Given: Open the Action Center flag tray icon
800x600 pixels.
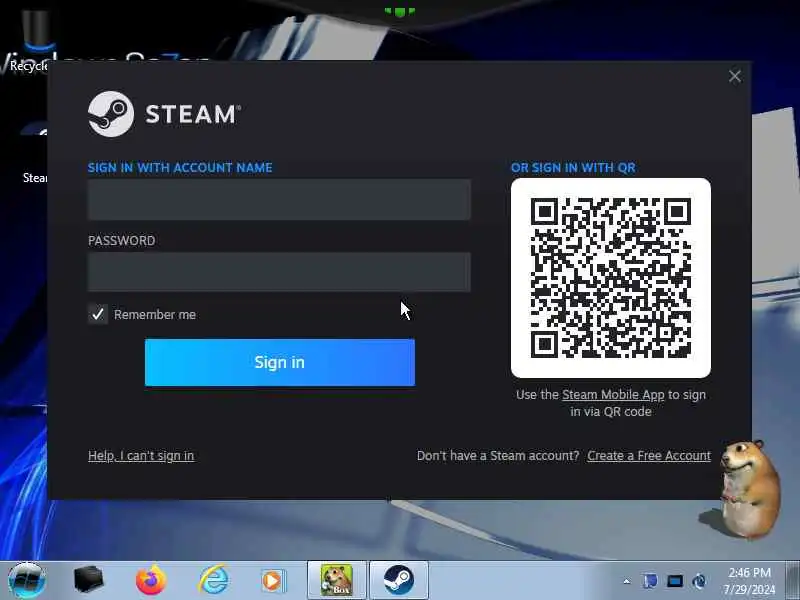Looking at the screenshot, I should point(650,581).
